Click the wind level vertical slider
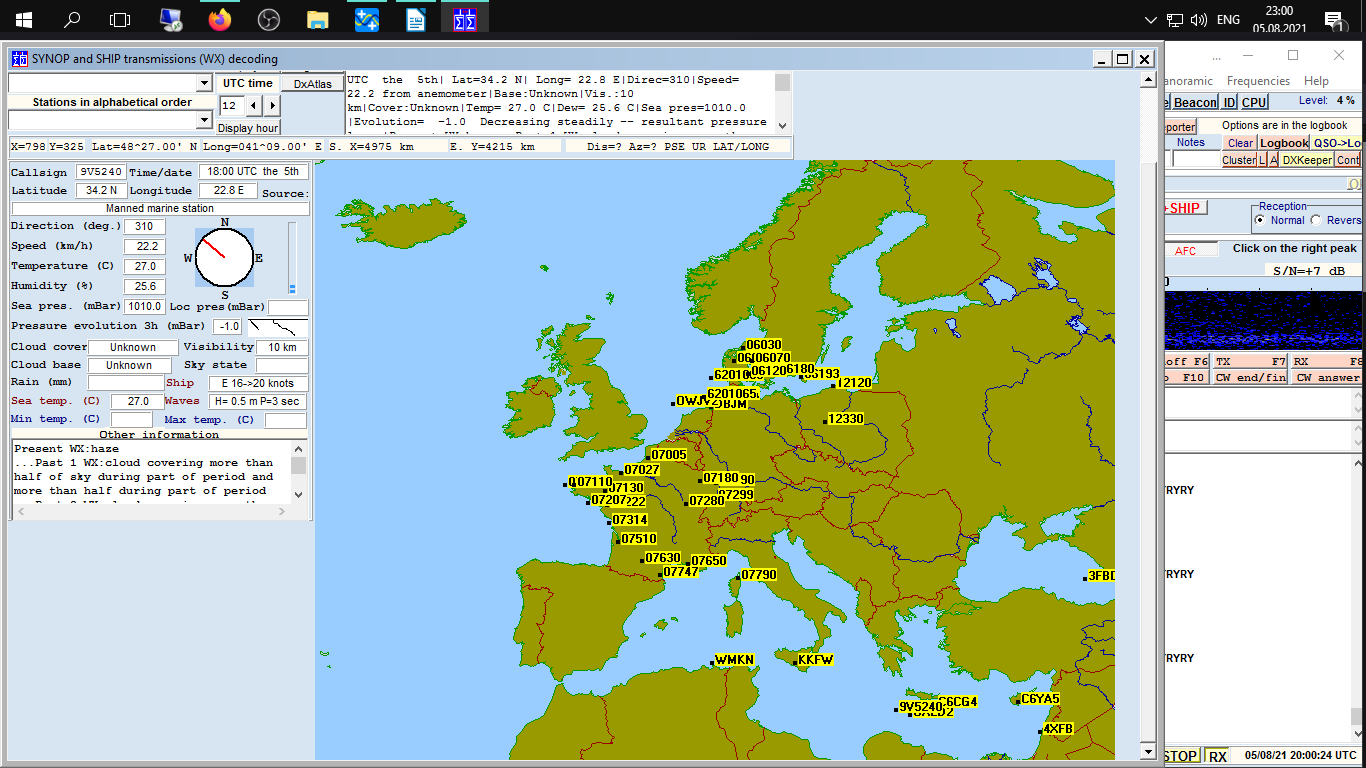 (x=292, y=257)
